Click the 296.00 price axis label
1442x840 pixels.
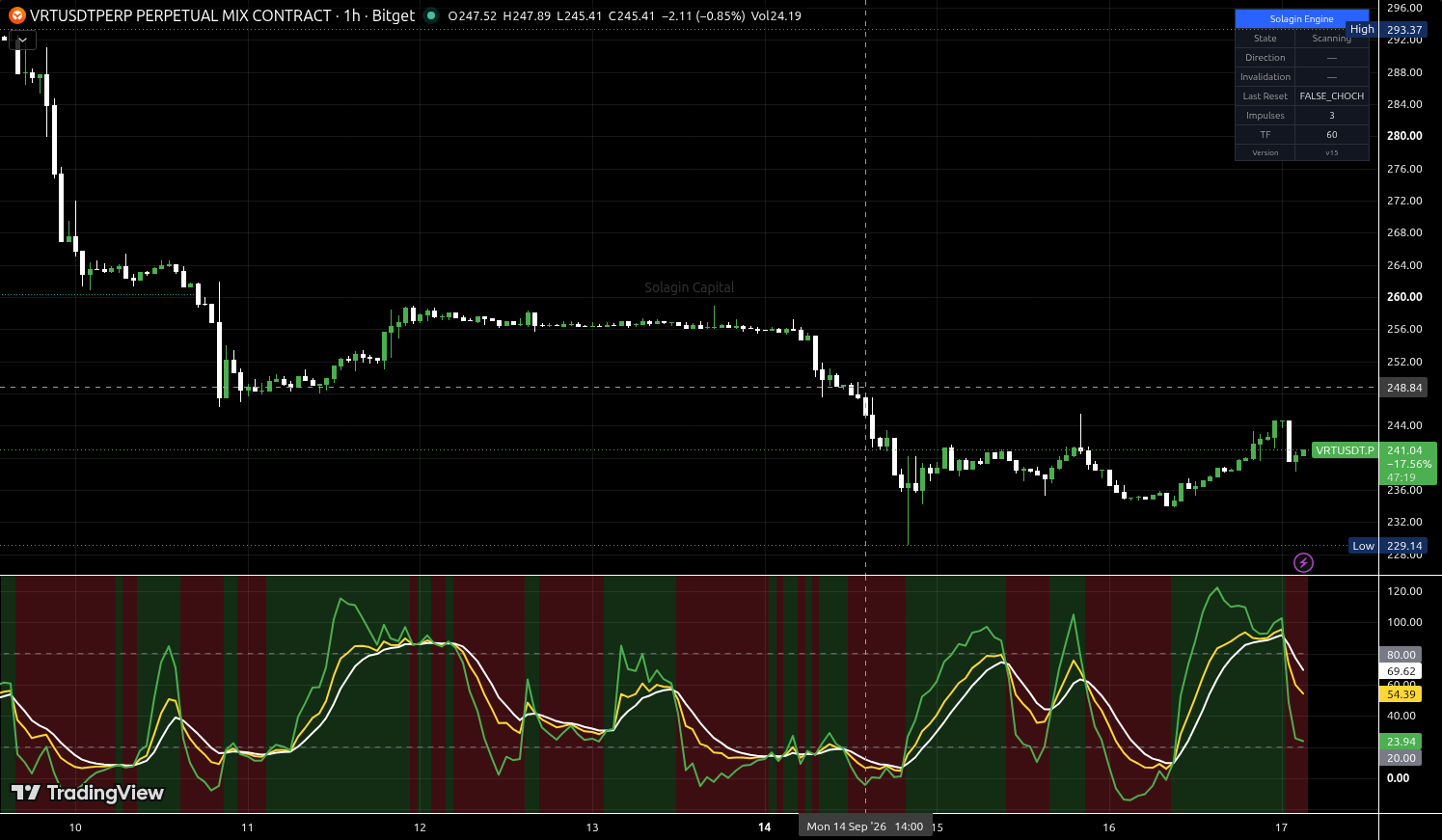tap(1404, 8)
